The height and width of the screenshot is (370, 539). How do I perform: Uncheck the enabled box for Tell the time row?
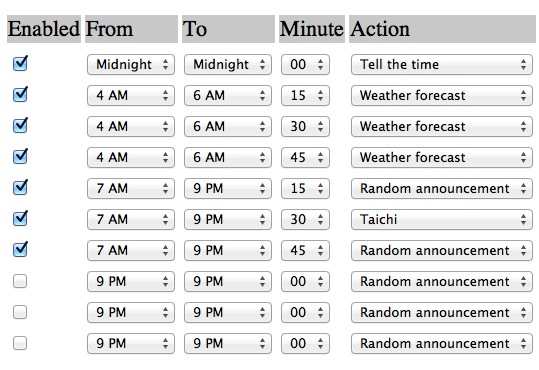(20, 64)
